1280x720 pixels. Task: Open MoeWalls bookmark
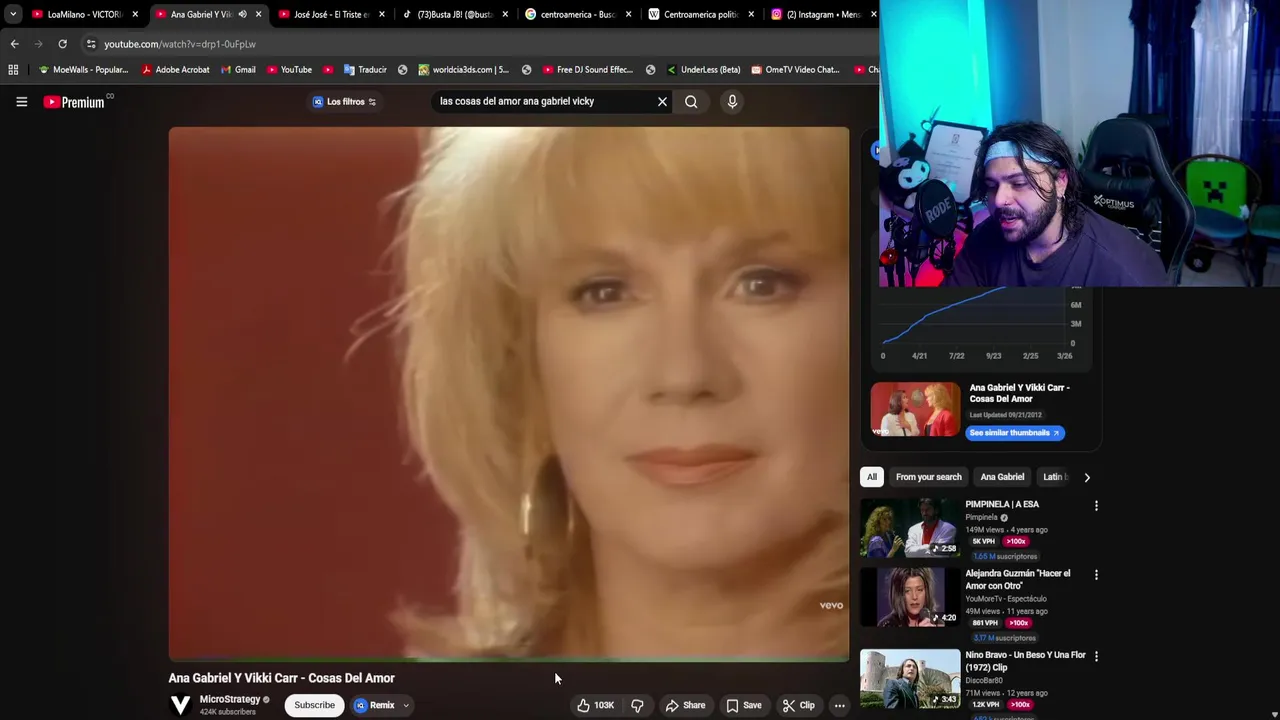pyautogui.click(x=83, y=70)
